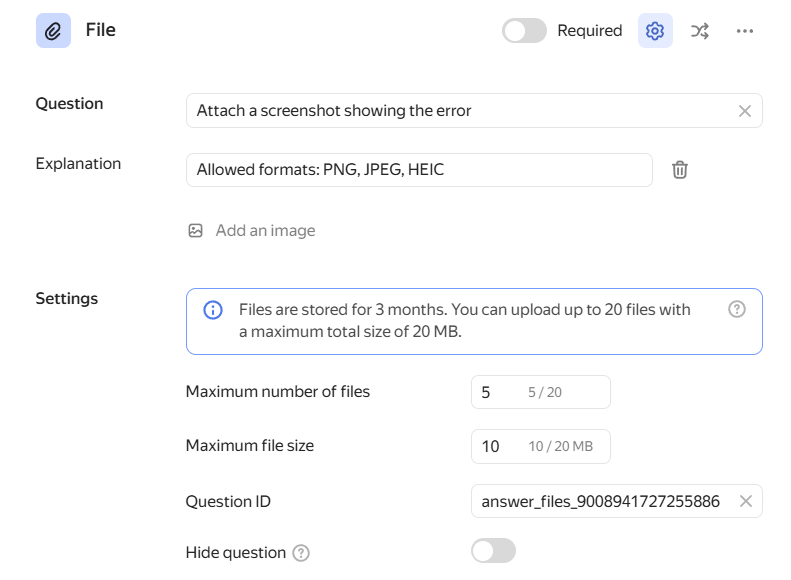Click the Explanation input field
The image size is (791, 580).
418,170
